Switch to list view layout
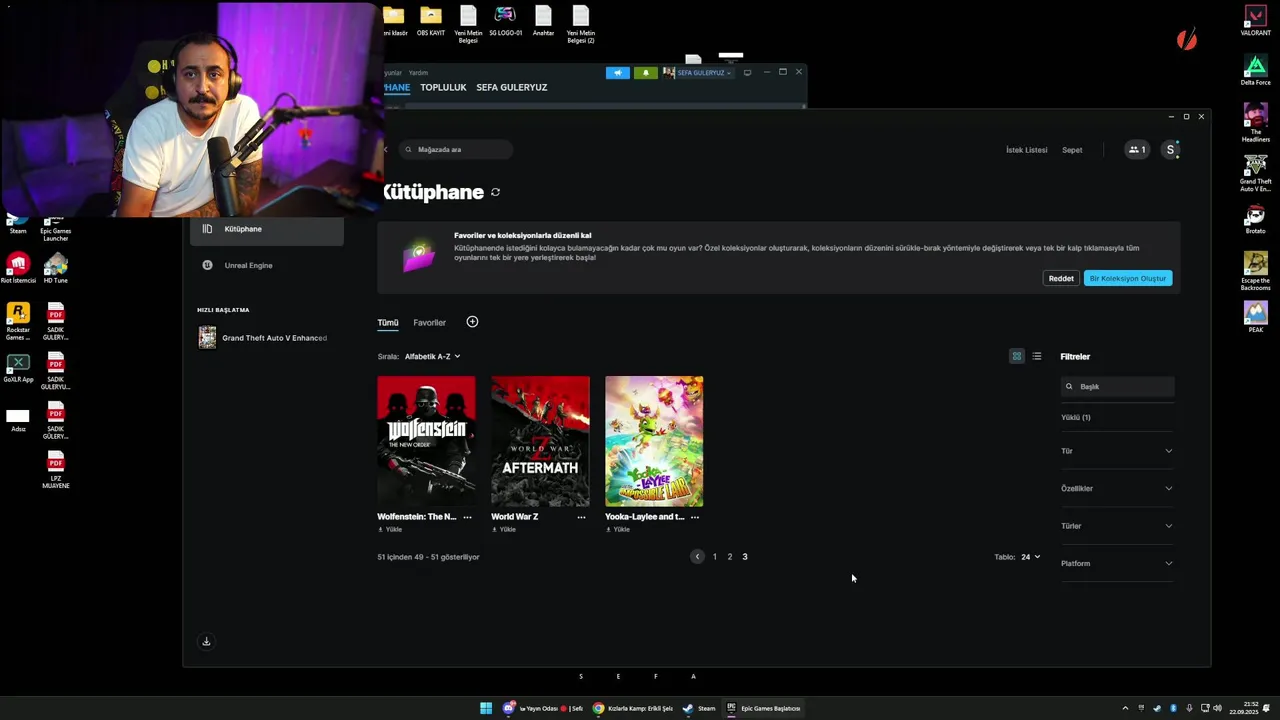This screenshot has width=1280, height=720. tap(1037, 356)
